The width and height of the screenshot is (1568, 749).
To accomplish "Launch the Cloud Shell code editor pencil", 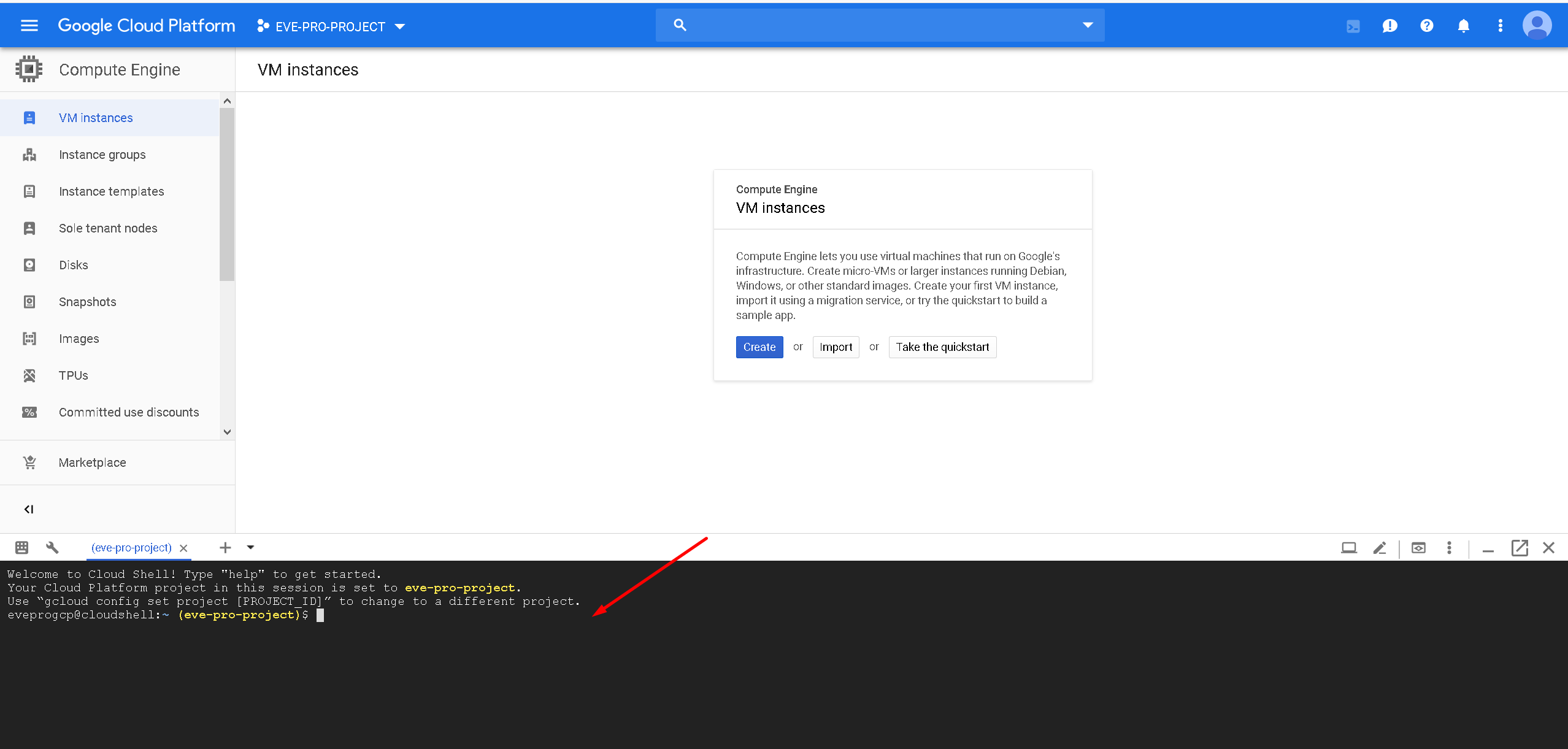I will [x=1380, y=548].
